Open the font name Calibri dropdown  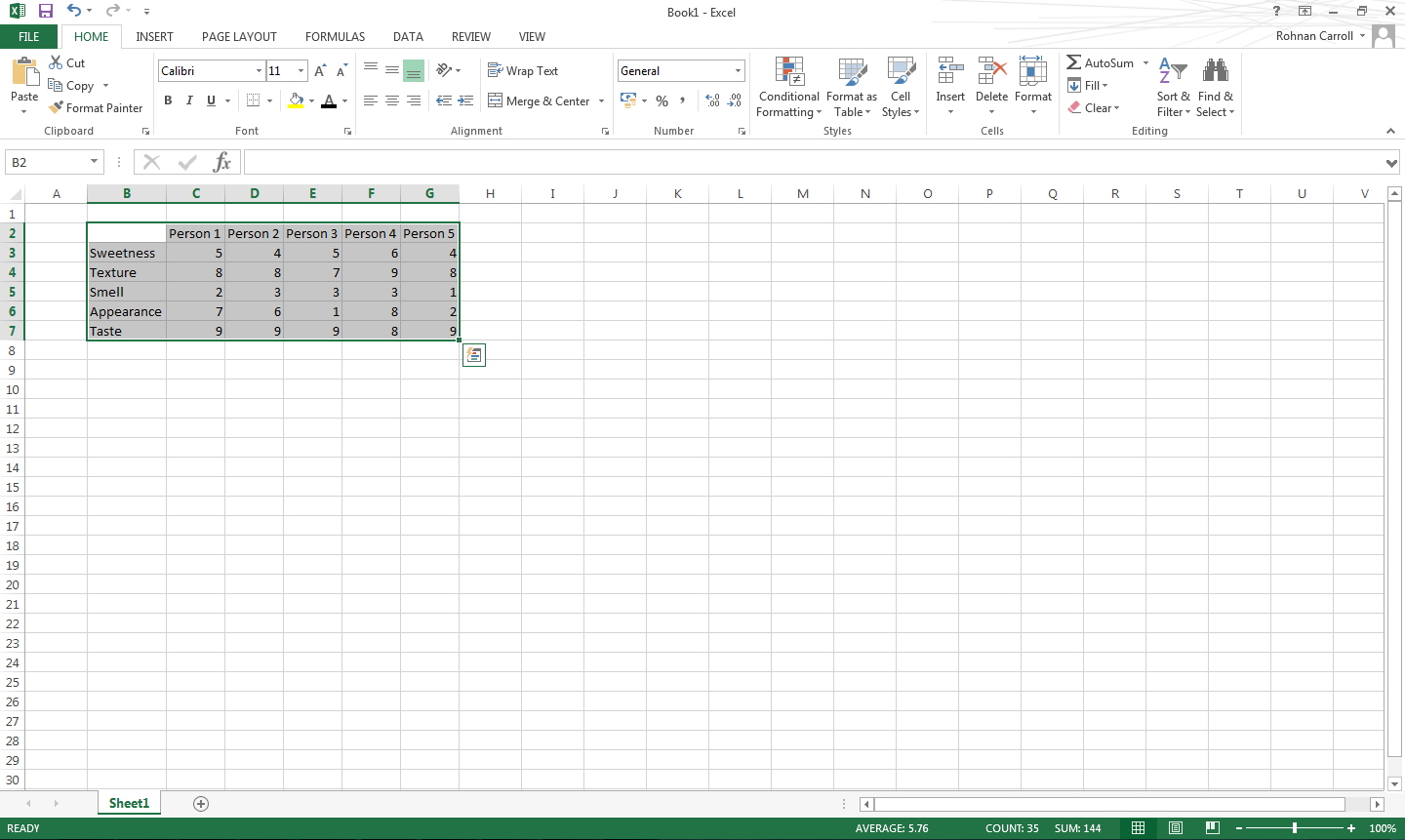pyautogui.click(x=259, y=71)
